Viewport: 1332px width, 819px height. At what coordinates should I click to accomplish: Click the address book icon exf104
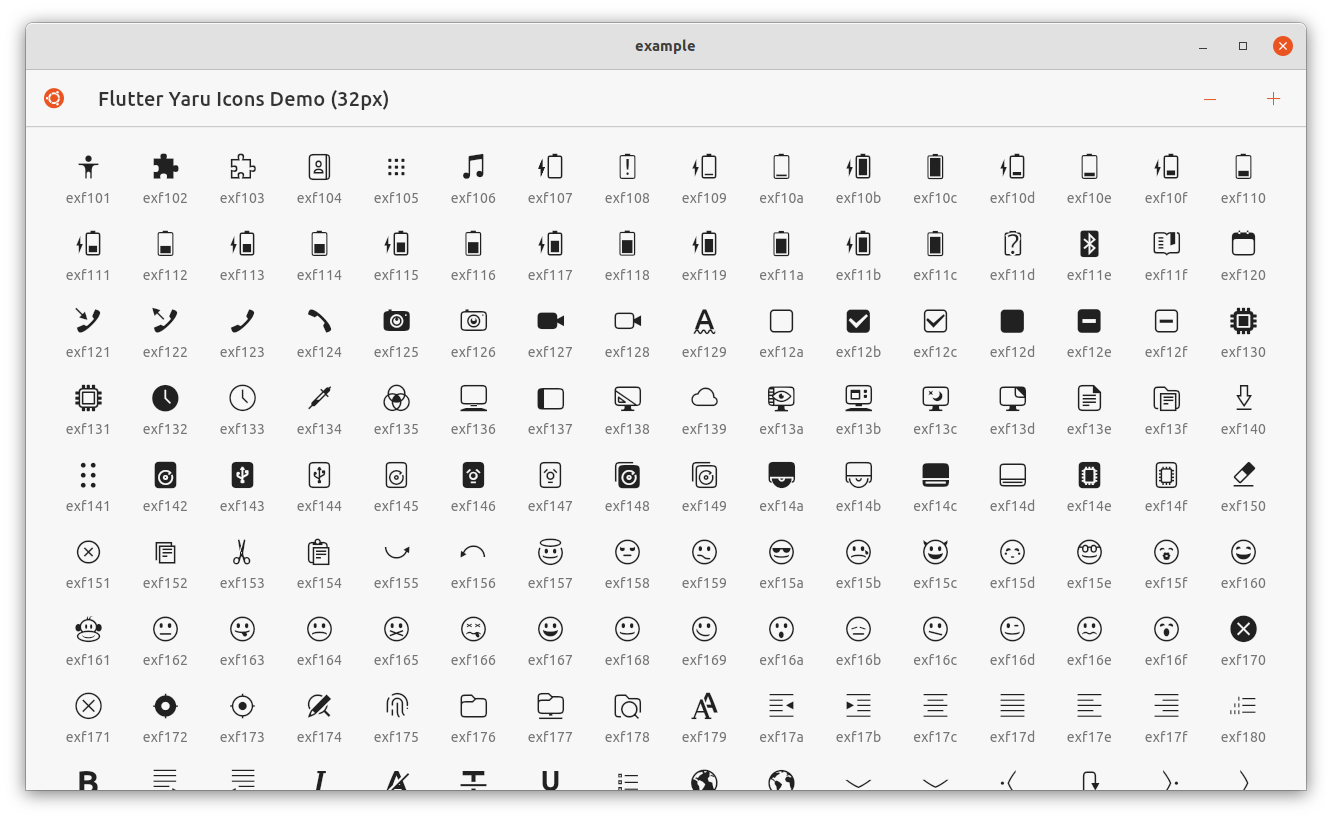click(x=319, y=166)
